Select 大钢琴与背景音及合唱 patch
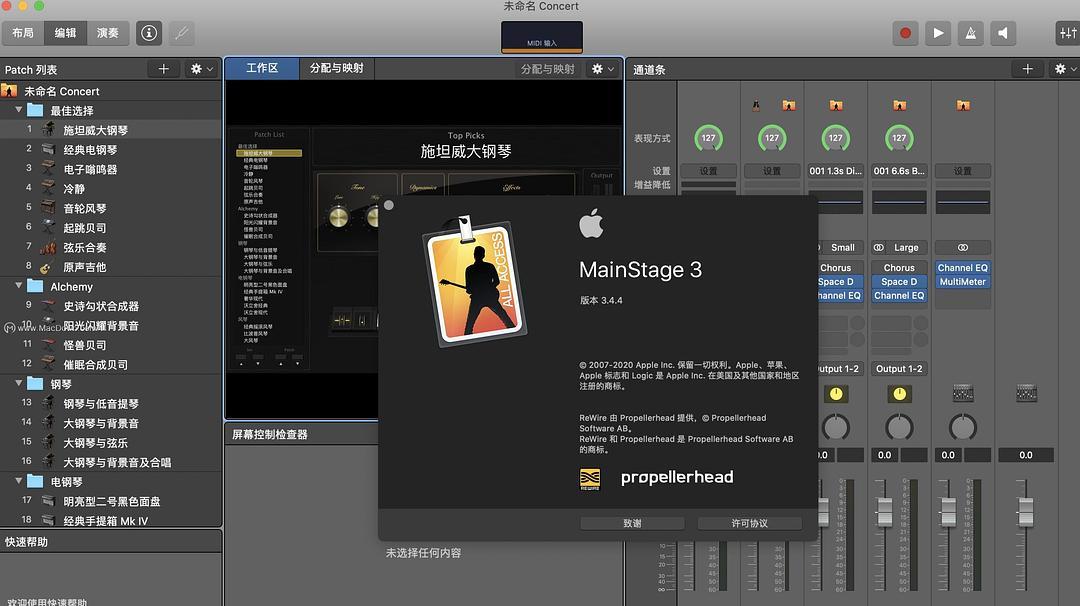Viewport: 1080px width, 606px height. point(111,462)
